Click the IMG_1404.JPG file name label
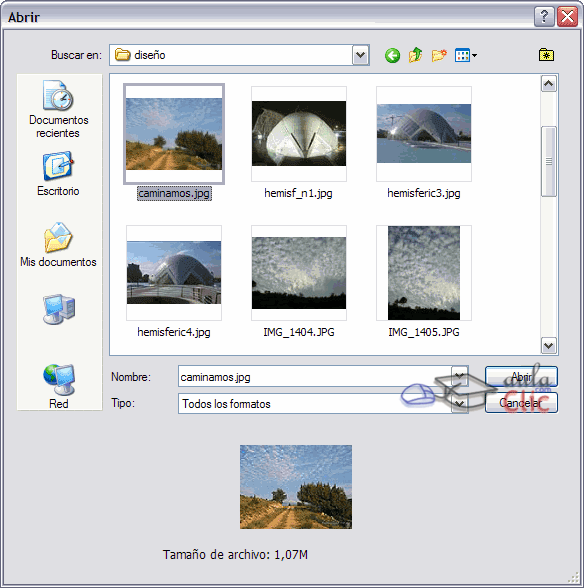584x588 pixels. coord(299,332)
